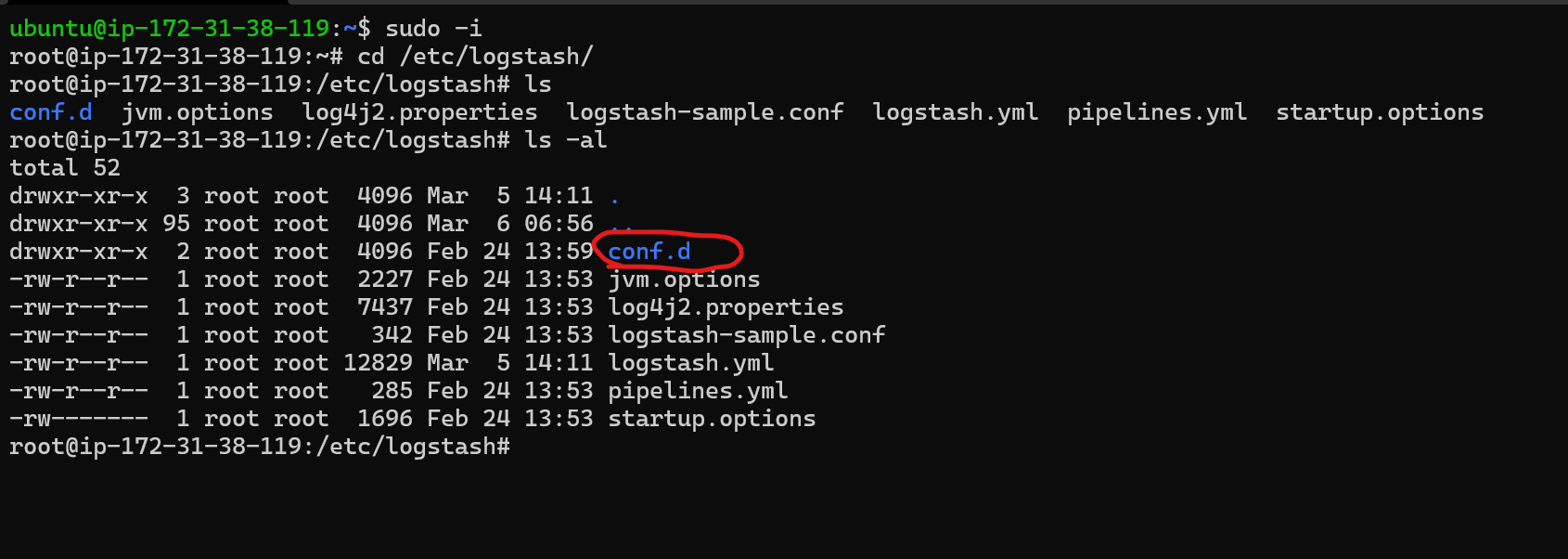Viewport: 1568px width, 559px height.
Task: Click the green ubuntu@ip-172-31-38-119 prompt text
Action: pos(169,29)
